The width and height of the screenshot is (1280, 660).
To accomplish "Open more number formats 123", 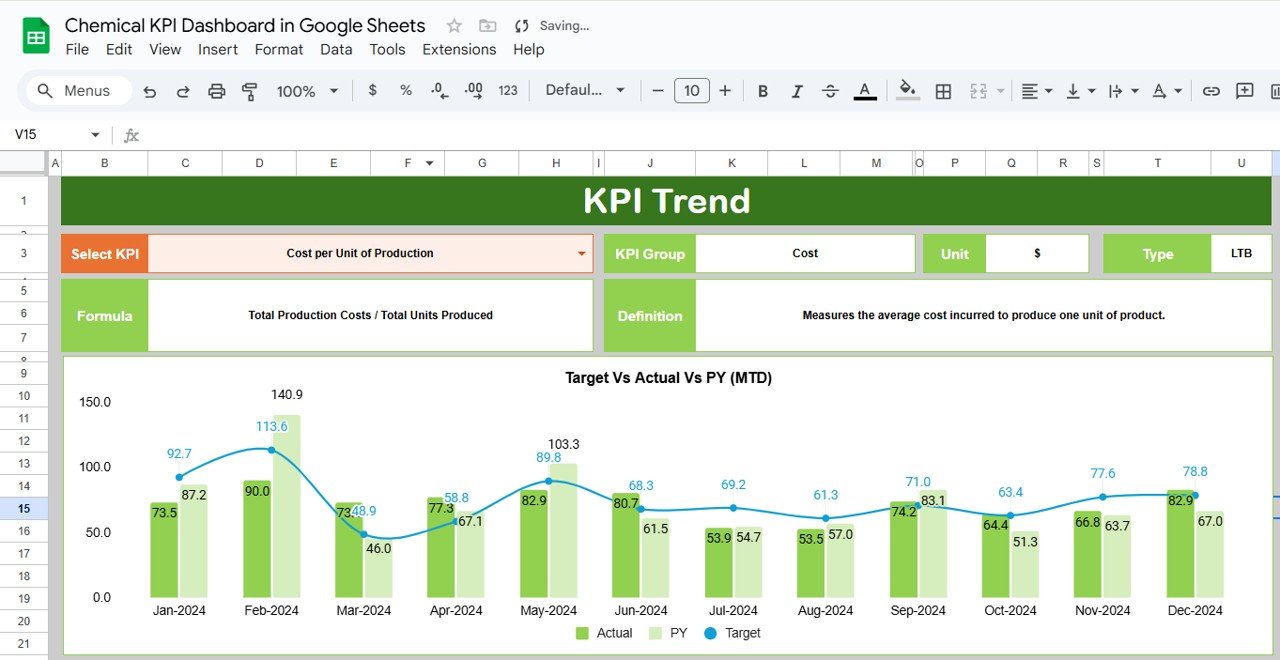I will point(508,90).
